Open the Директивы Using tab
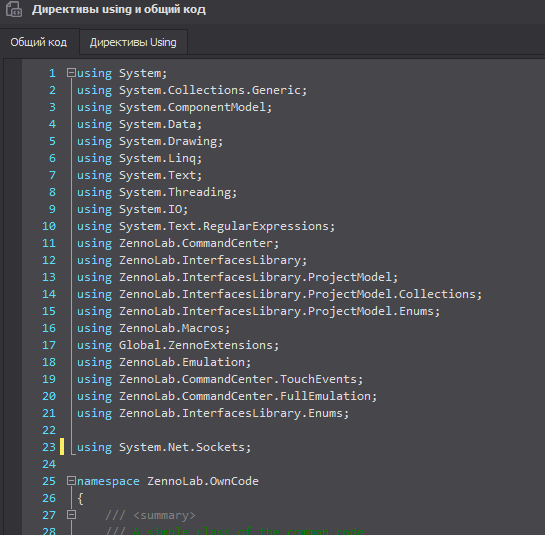 pyautogui.click(x=133, y=42)
